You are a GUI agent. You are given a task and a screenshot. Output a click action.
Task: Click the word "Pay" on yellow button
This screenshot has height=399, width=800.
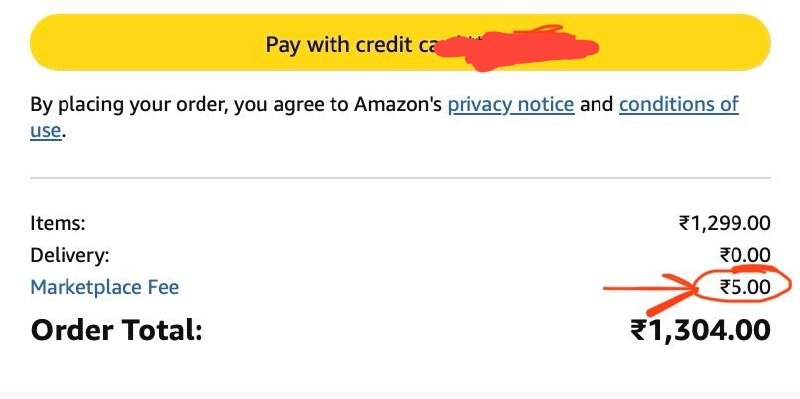pyautogui.click(x=282, y=45)
